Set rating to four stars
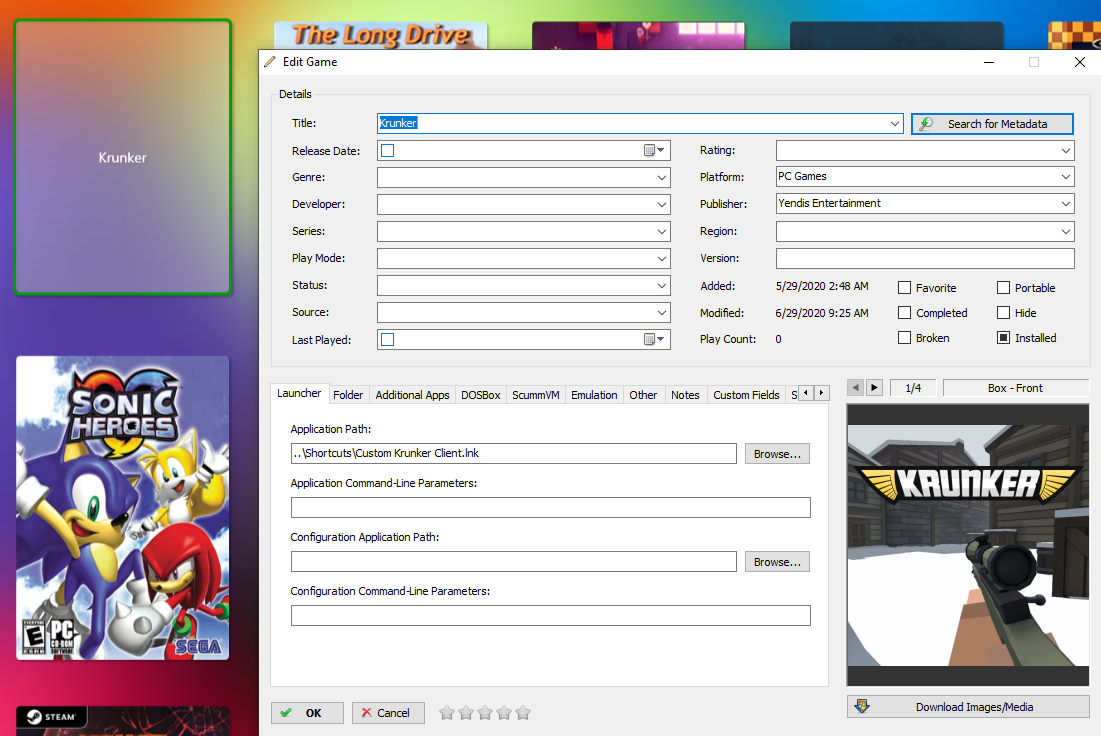 [503, 714]
